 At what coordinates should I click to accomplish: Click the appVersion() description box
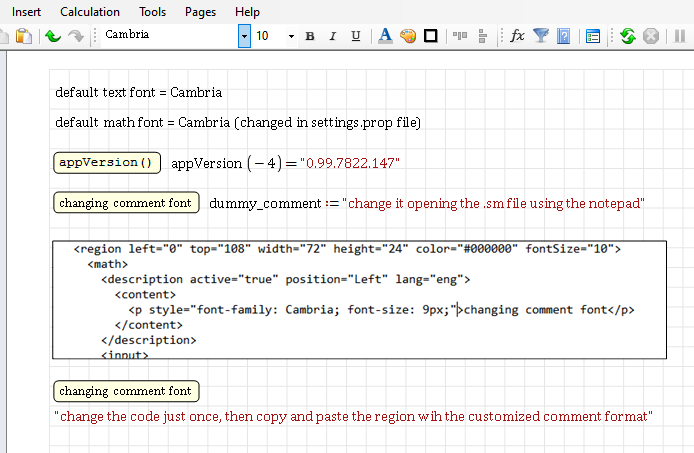pyautogui.click(x=107, y=162)
